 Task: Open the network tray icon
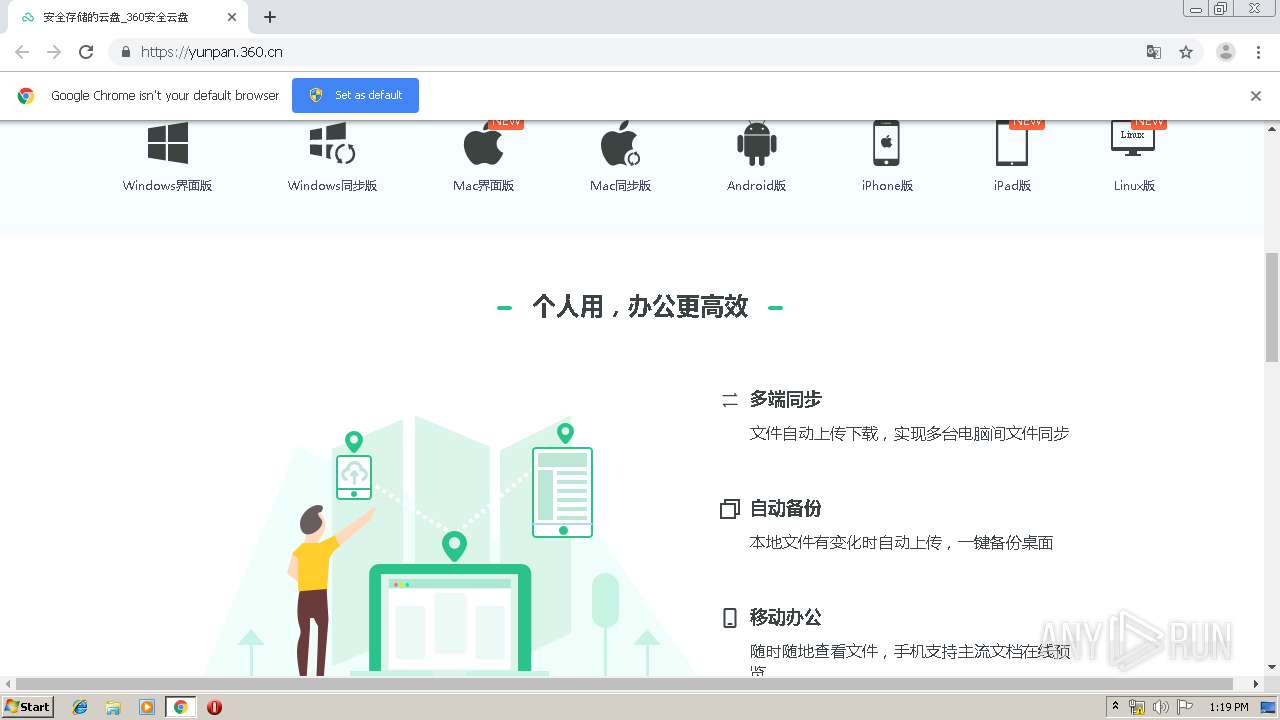coord(1137,707)
